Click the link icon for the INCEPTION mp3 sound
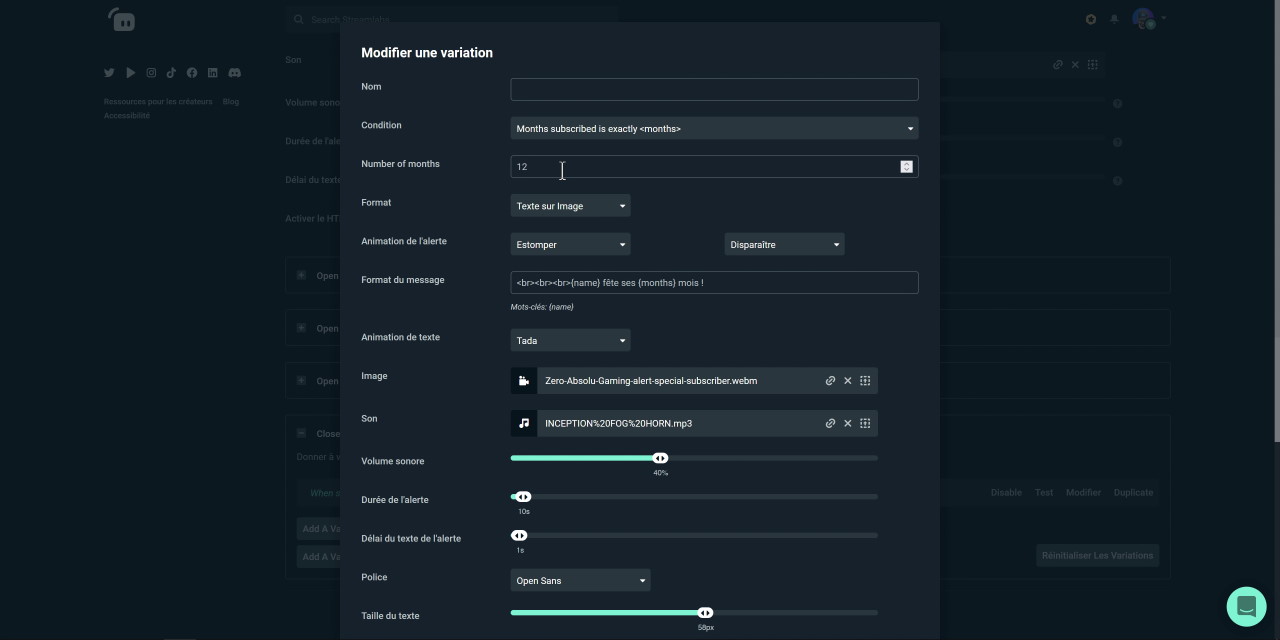The image size is (1280, 640). tap(830, 424)
